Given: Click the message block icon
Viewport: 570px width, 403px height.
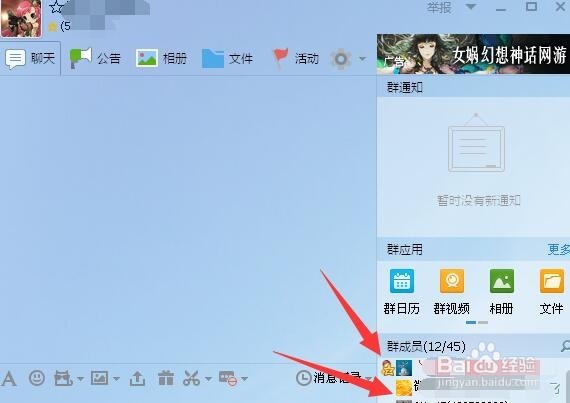Looking at the screenshot, I should 228,378.
